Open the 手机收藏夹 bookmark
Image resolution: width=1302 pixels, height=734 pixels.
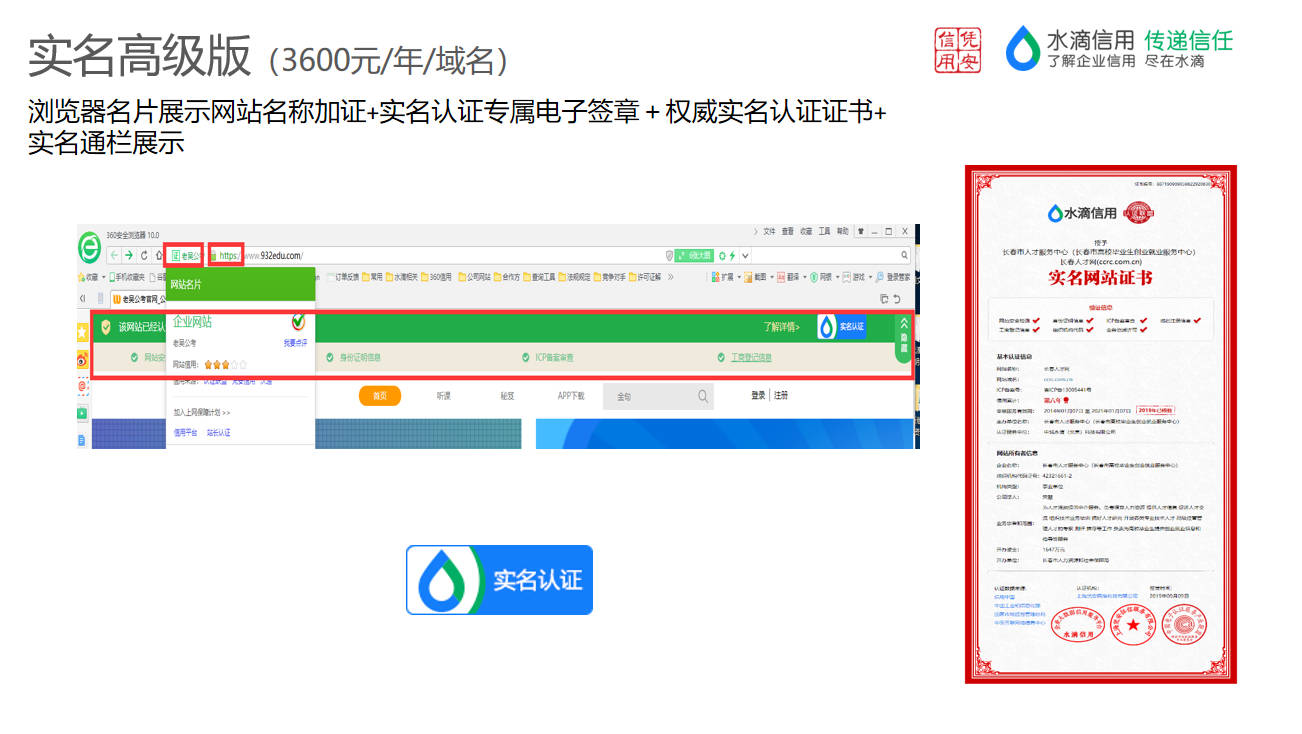coord(127,277)
